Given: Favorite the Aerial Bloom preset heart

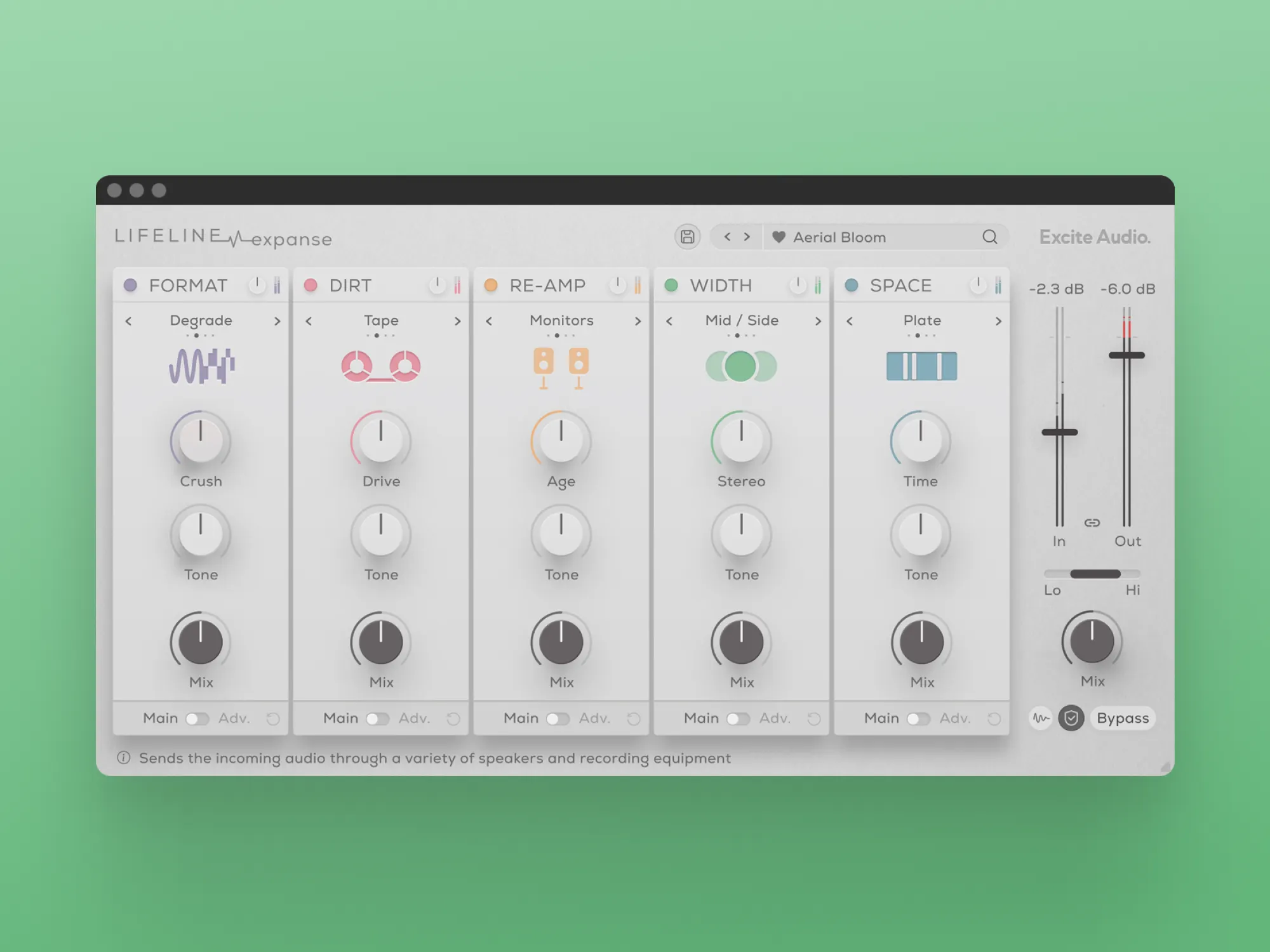Looking at the screenshot, I should (x=779, y=237).
